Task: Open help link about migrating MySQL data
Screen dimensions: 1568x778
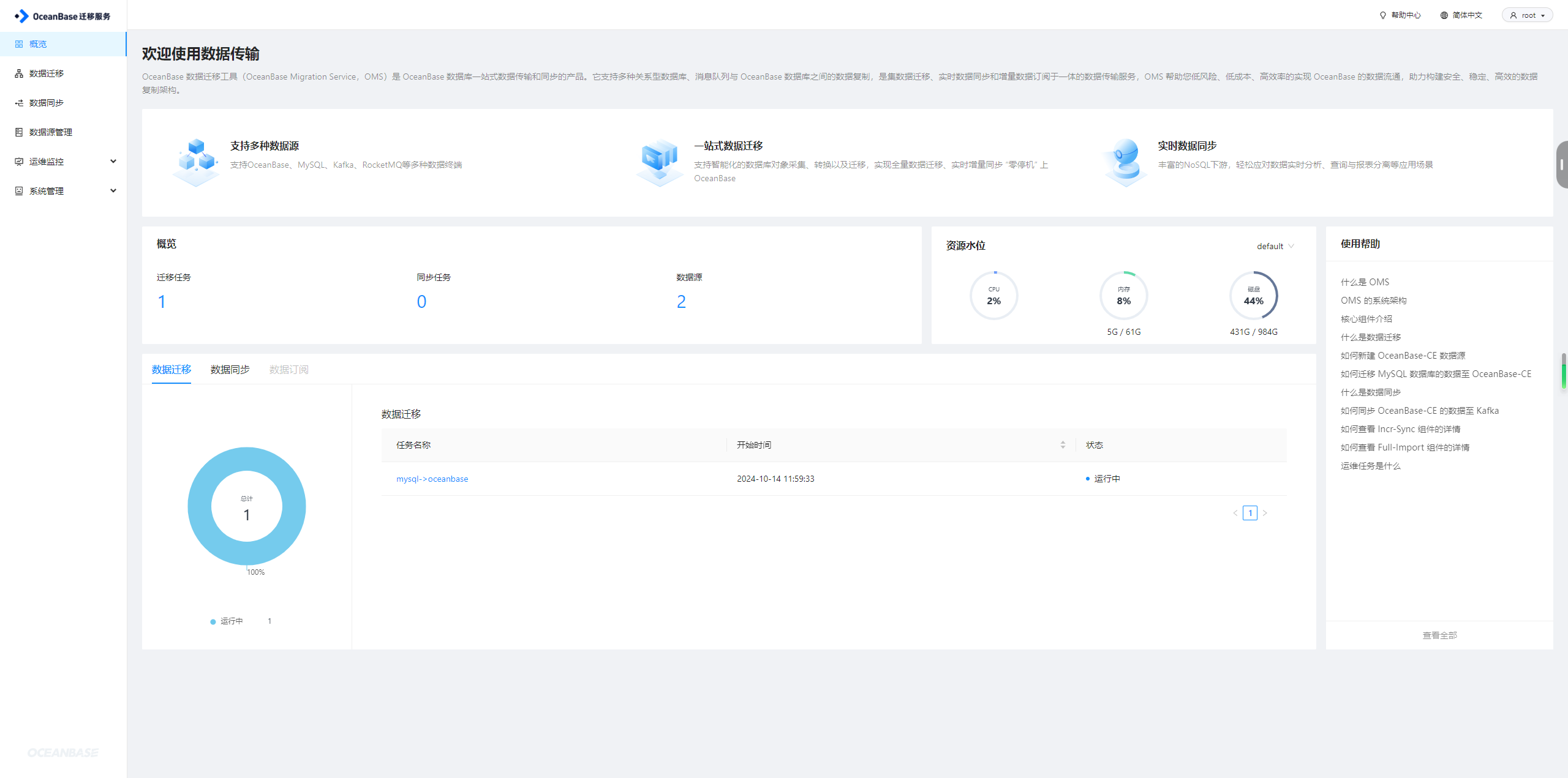Action: (x=1436, y=374)
